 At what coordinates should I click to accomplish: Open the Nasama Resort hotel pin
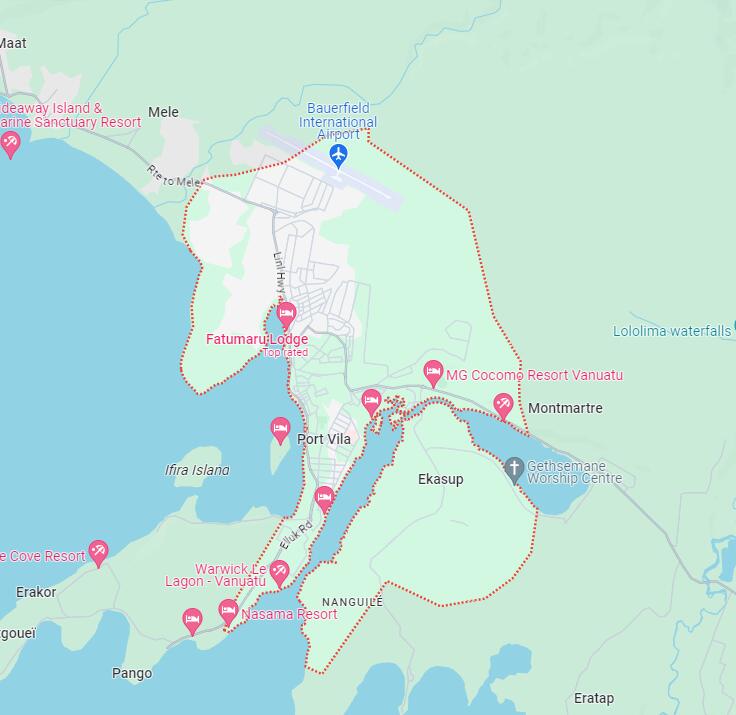pyautogui.click(x=228, y=612)
